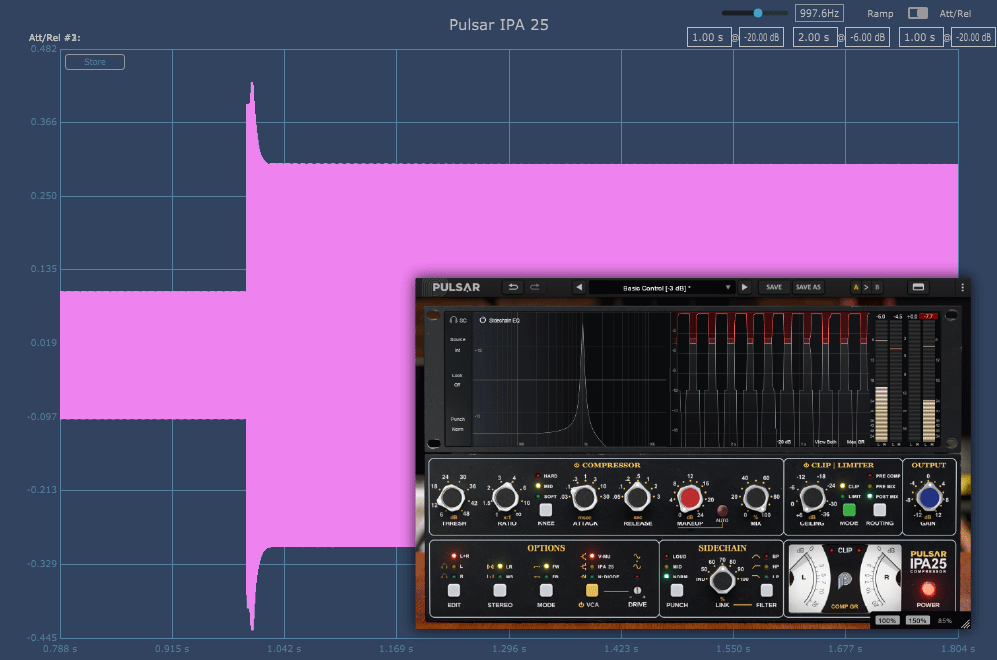Open the three-dot options menu in Pulsar

[x=962, y=287]
